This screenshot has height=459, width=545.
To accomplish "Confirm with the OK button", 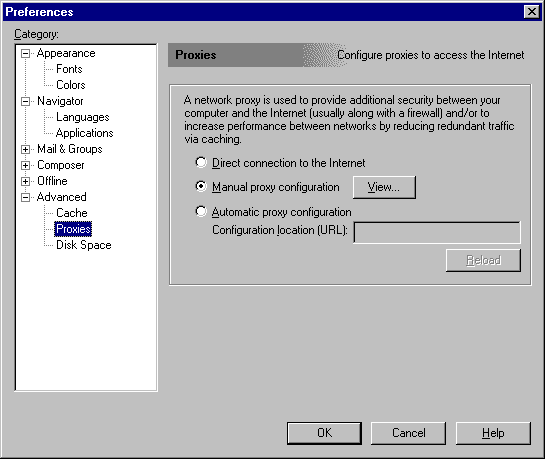I will click(x=324, y=433).
